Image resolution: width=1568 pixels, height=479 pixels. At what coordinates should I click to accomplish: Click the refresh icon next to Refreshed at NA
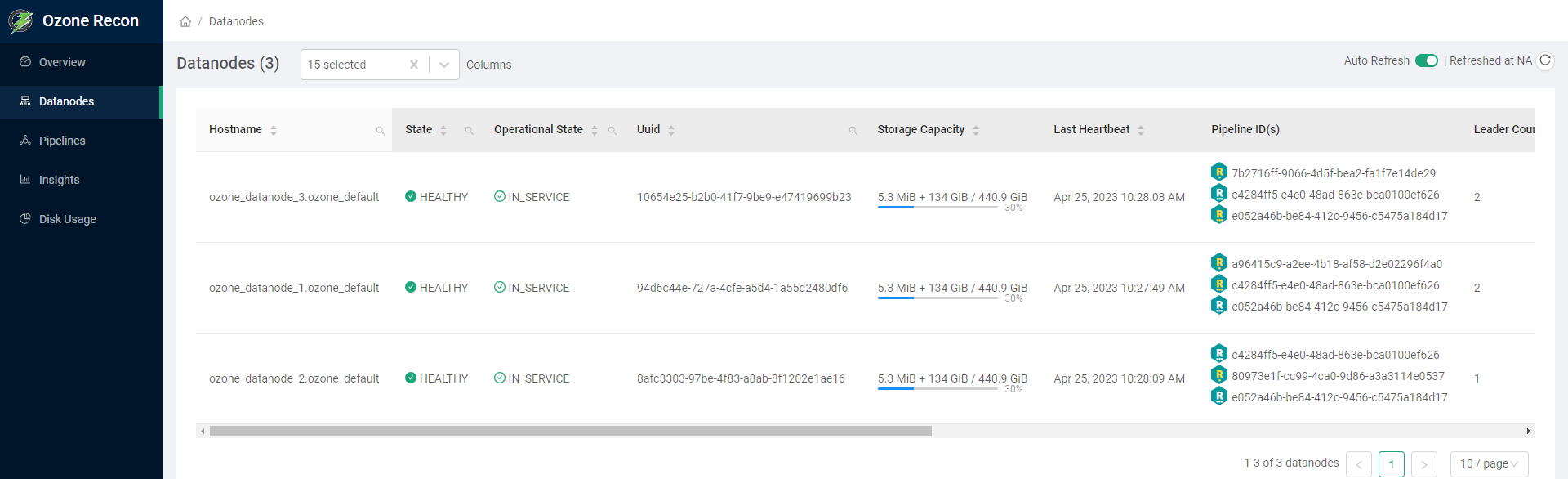pos(1545,60)
